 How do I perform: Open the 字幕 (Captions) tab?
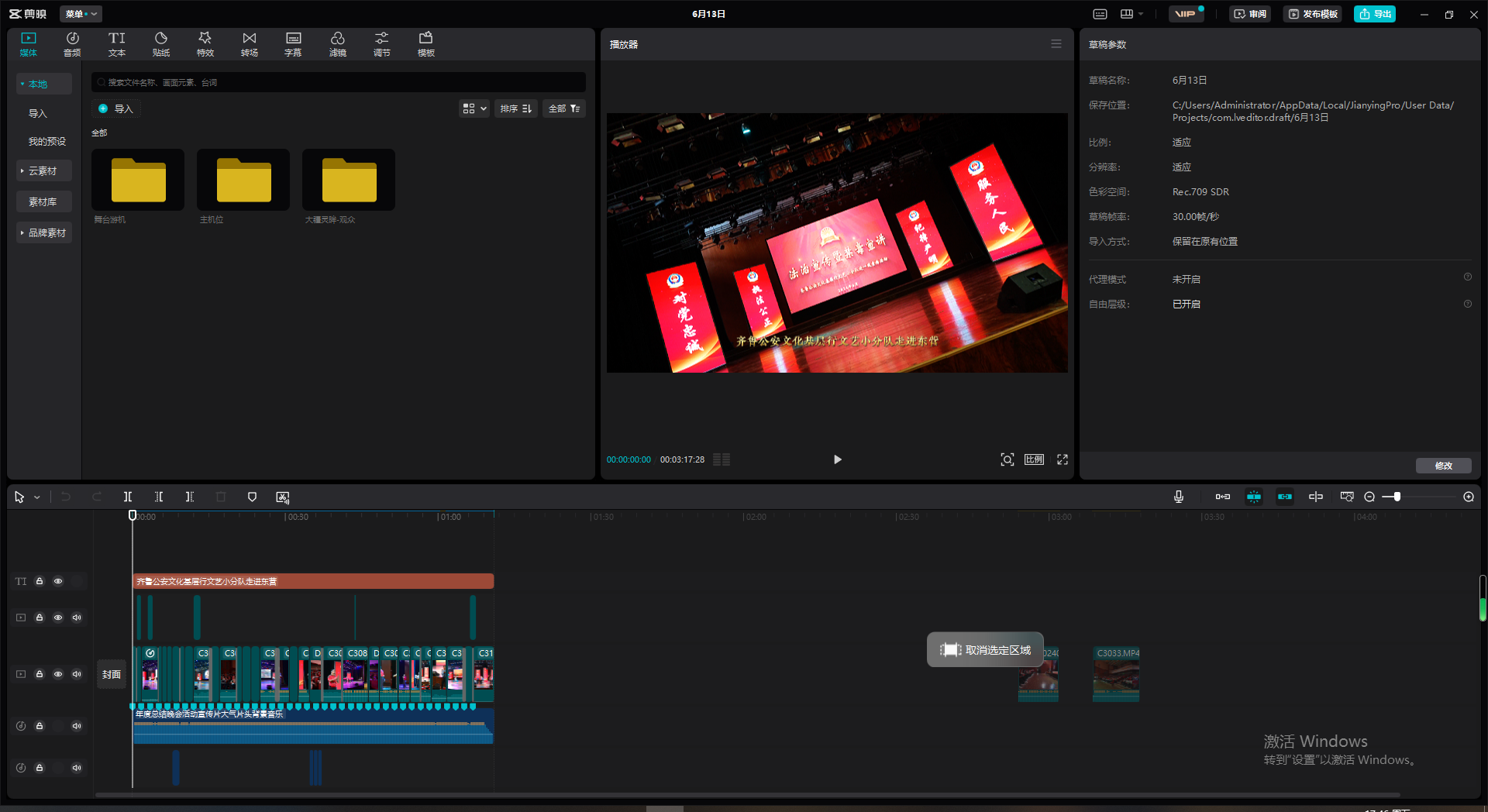pos(293,44)
